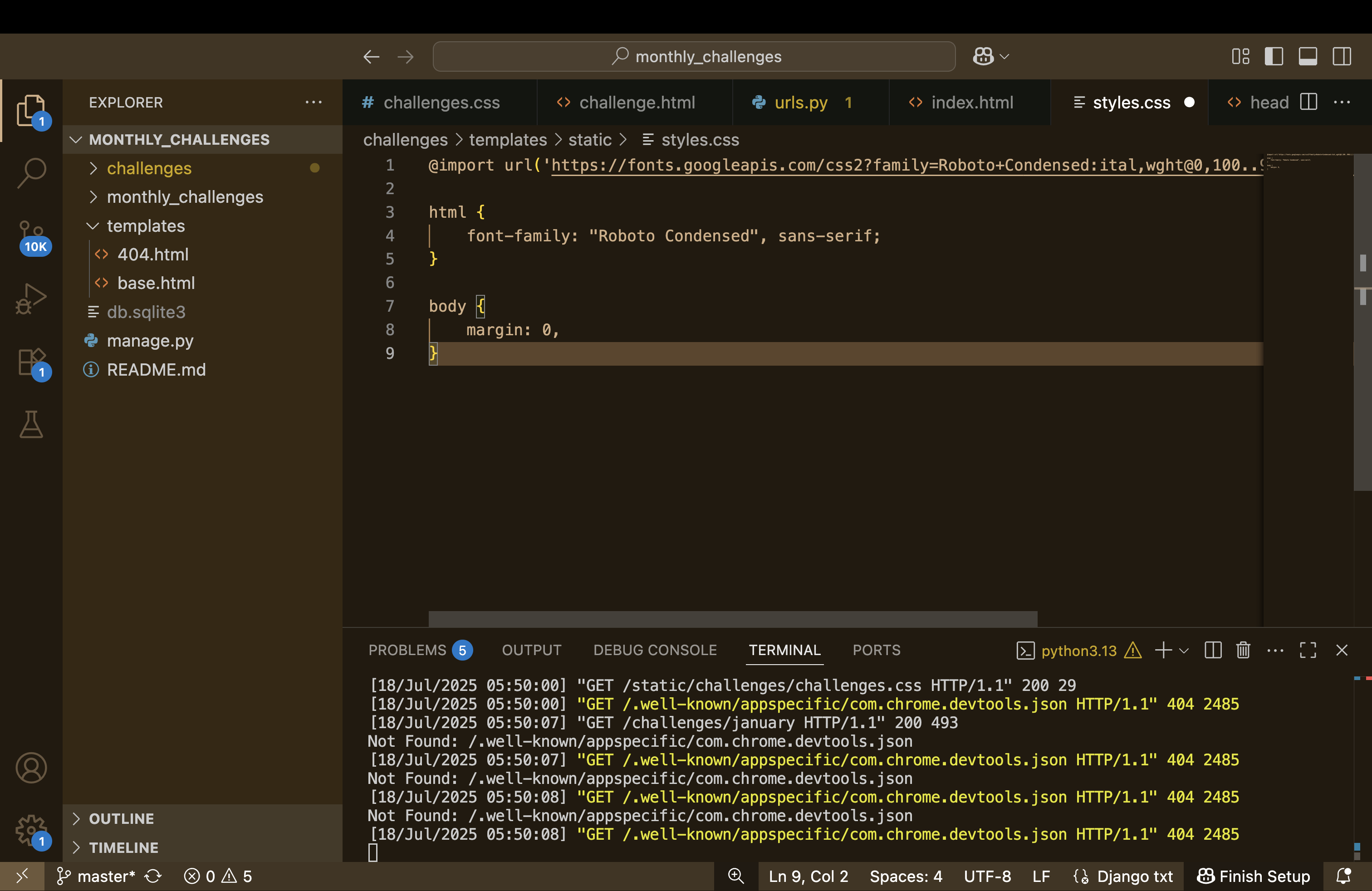Click the horizontal editor scrollbar
This screenshot has width=1372, height=891.
click(733, 619)
